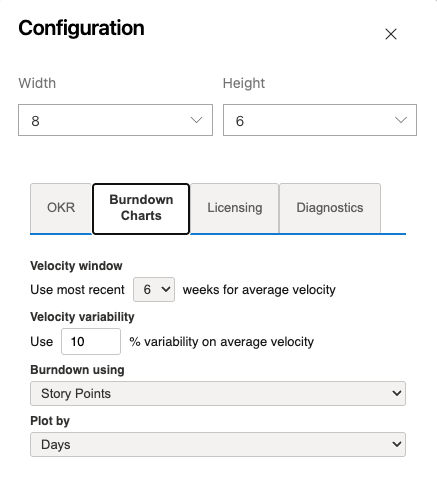This screenshot has height=480, width=437.
Task: Click the Burndown using label
Action: (77, 370)
